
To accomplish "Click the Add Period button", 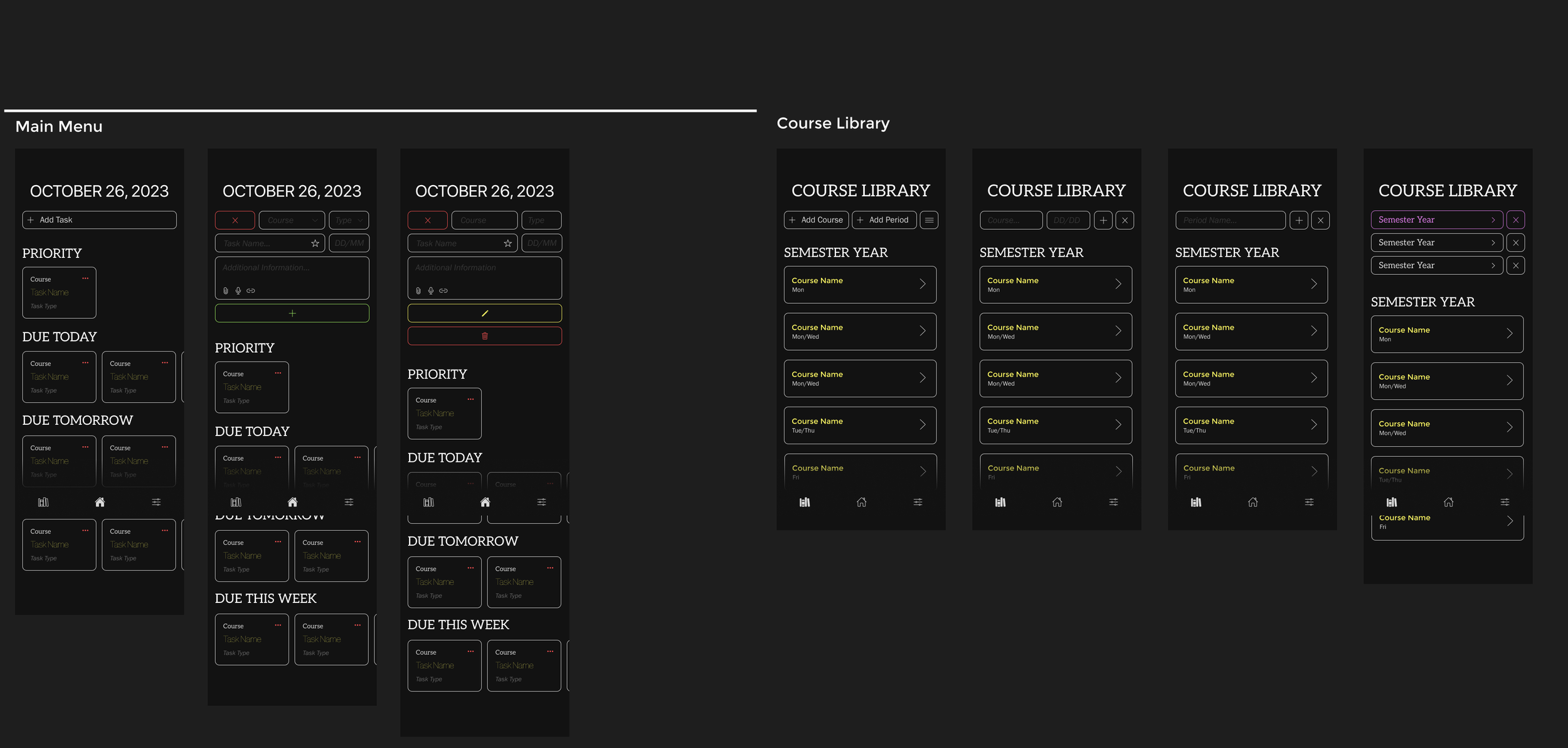I will [x=884, y=220].
